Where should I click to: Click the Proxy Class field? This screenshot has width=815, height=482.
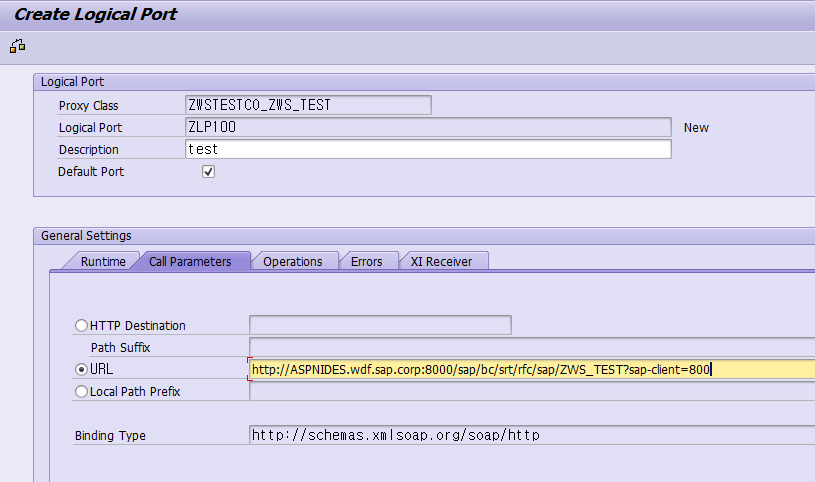[x=308, y=105]
